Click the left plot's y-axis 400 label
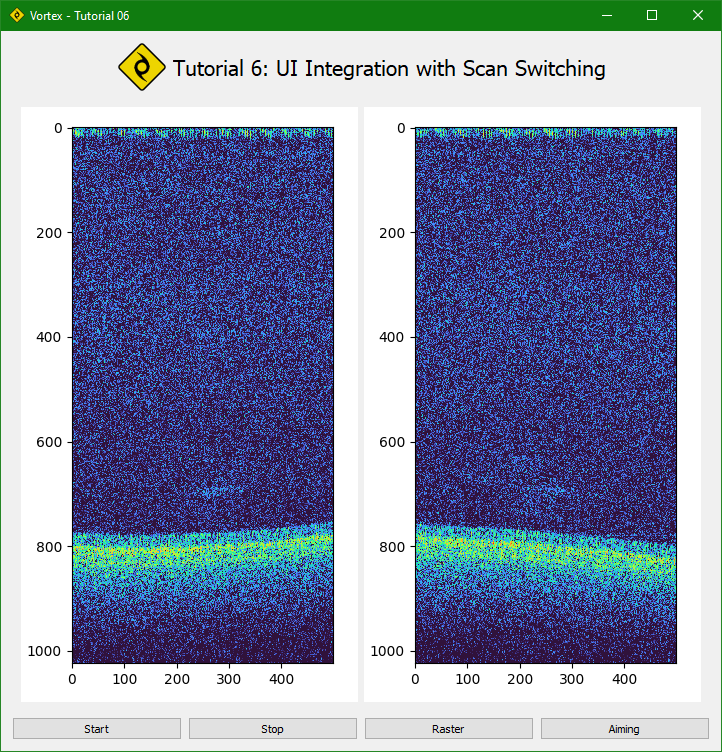The height and width of the screenshot is (752, 722). (x=49, y=337)
